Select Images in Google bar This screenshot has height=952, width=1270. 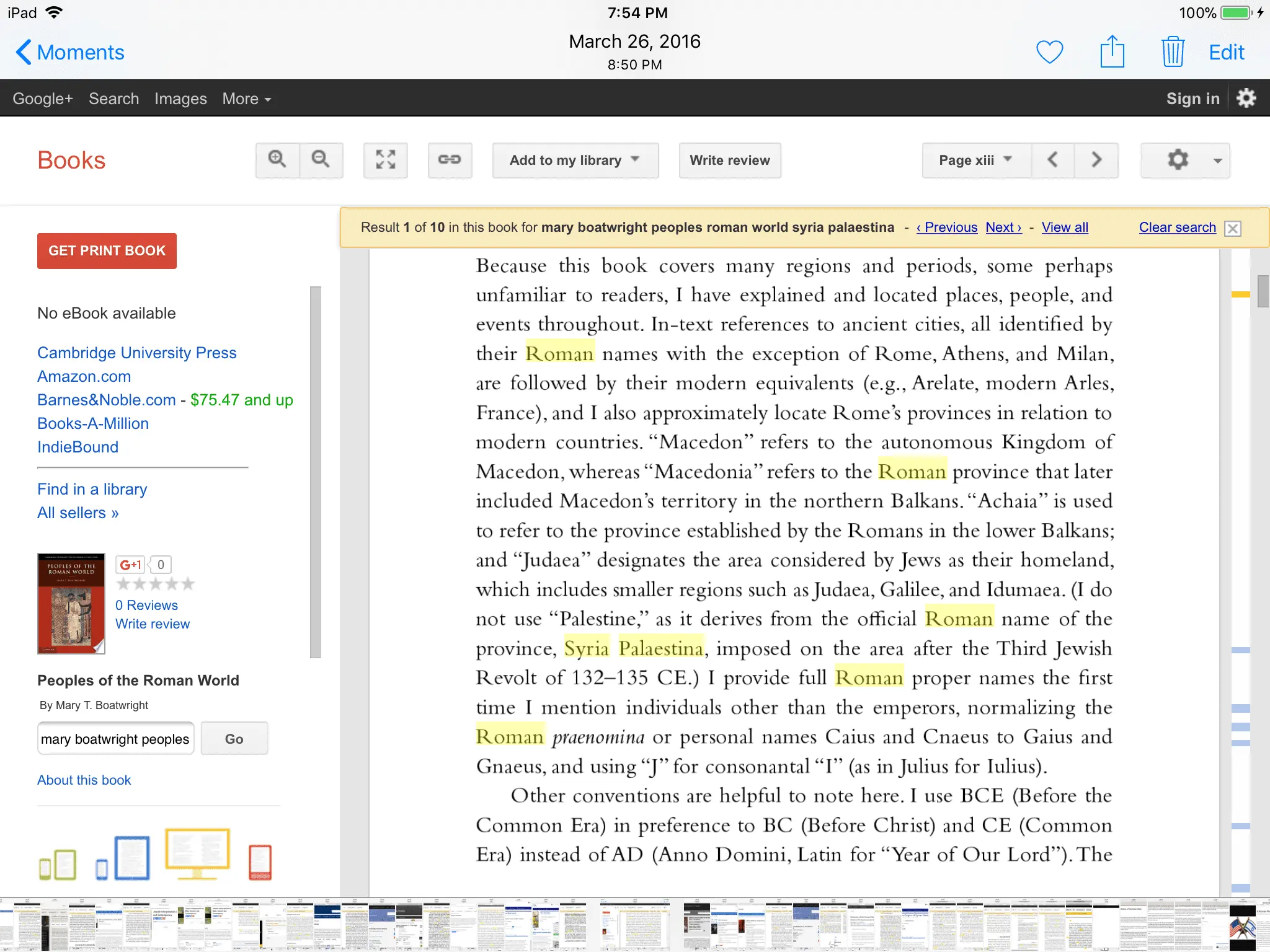pos(180,99)
